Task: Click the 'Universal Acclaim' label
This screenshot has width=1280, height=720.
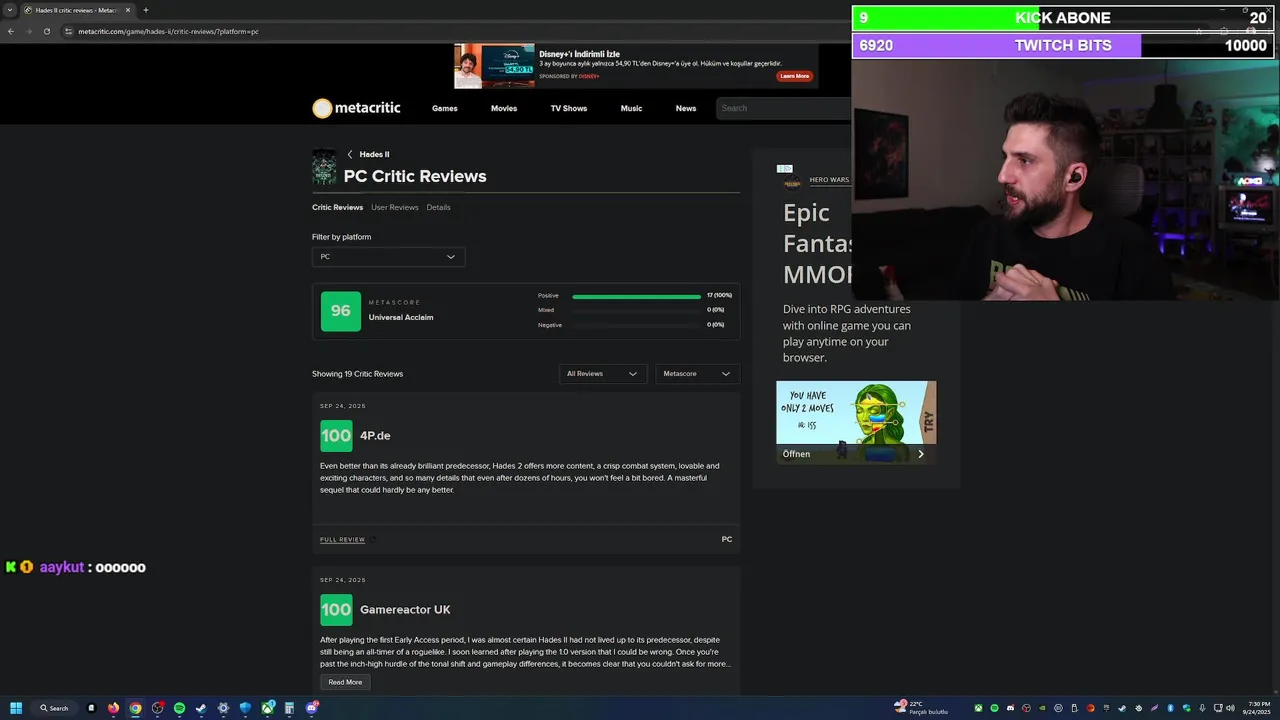Action: [401, 318]
